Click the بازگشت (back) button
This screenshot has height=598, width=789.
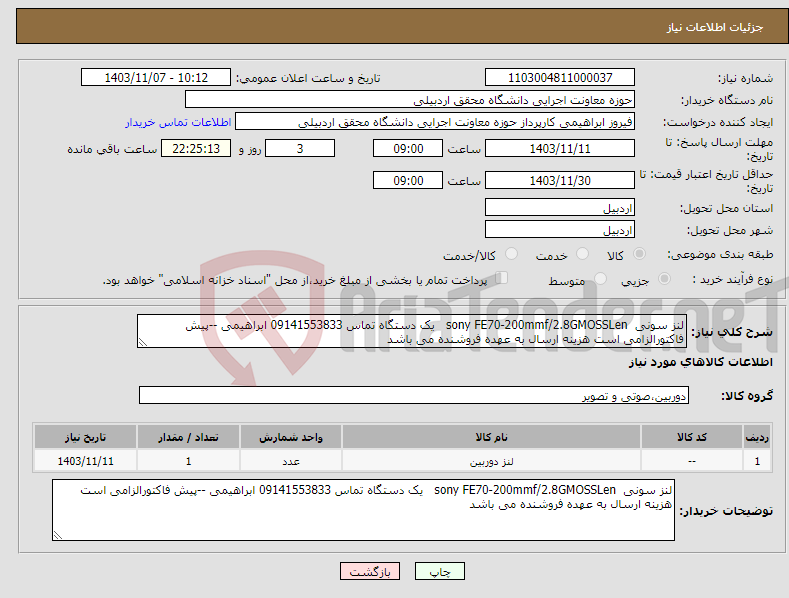click(370, 571)
